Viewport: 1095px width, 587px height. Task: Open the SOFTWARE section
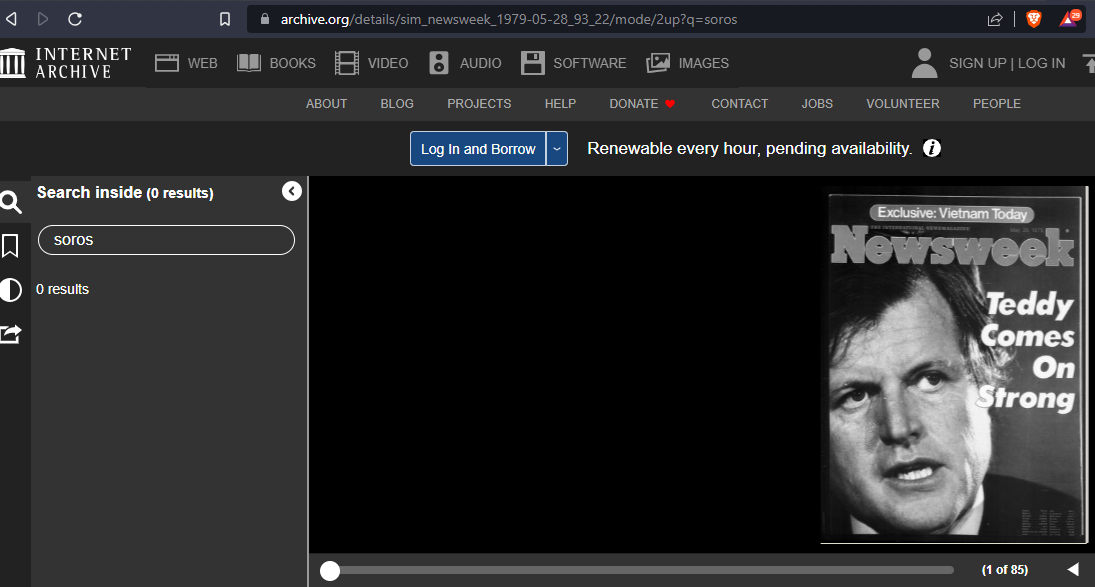tap(573, 63)
